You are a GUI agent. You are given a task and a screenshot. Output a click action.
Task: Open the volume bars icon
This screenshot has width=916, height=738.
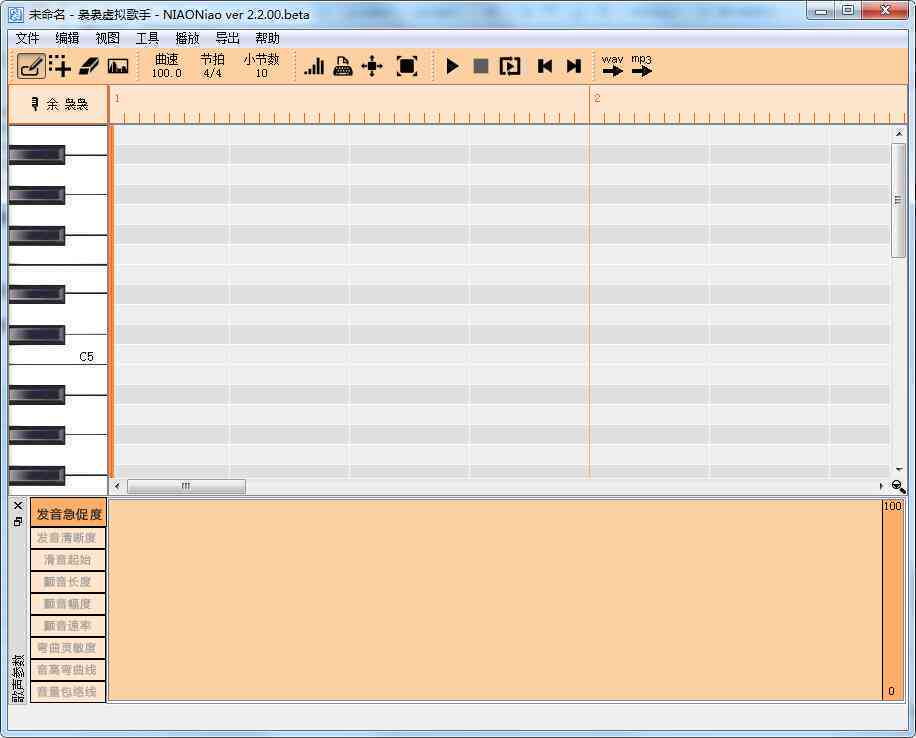[314, 66]
